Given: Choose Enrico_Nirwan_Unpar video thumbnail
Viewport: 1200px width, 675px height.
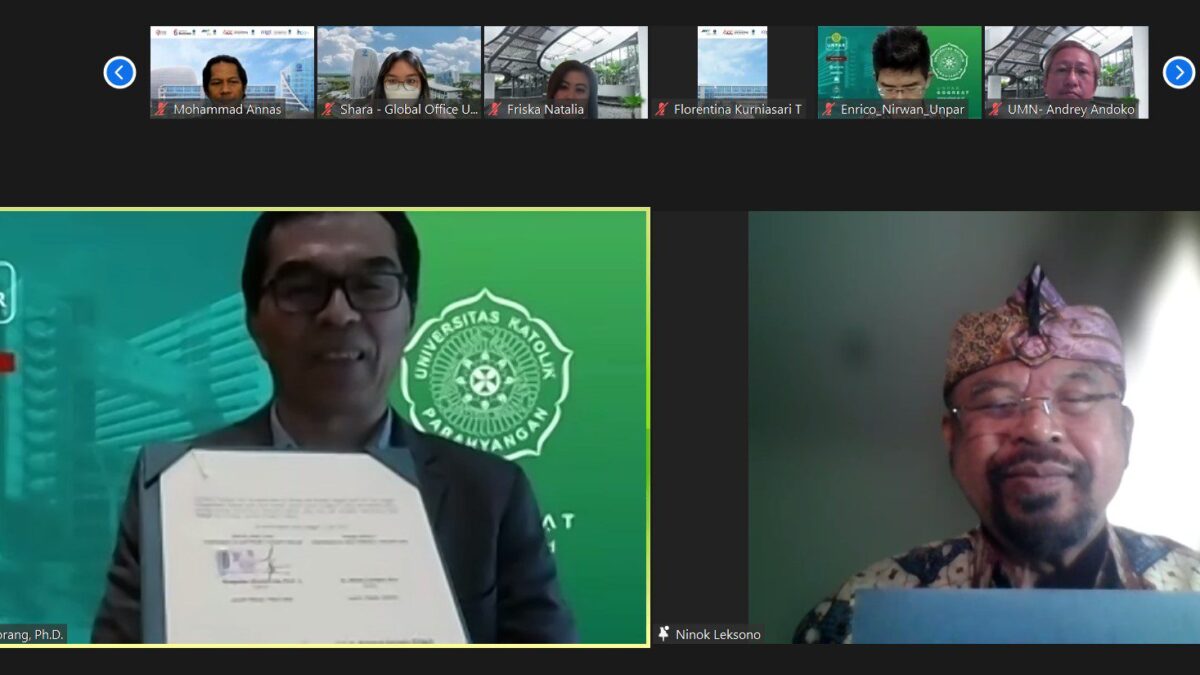Looking at the screenshot, I should pyautogui.click(x=899, y=65).
